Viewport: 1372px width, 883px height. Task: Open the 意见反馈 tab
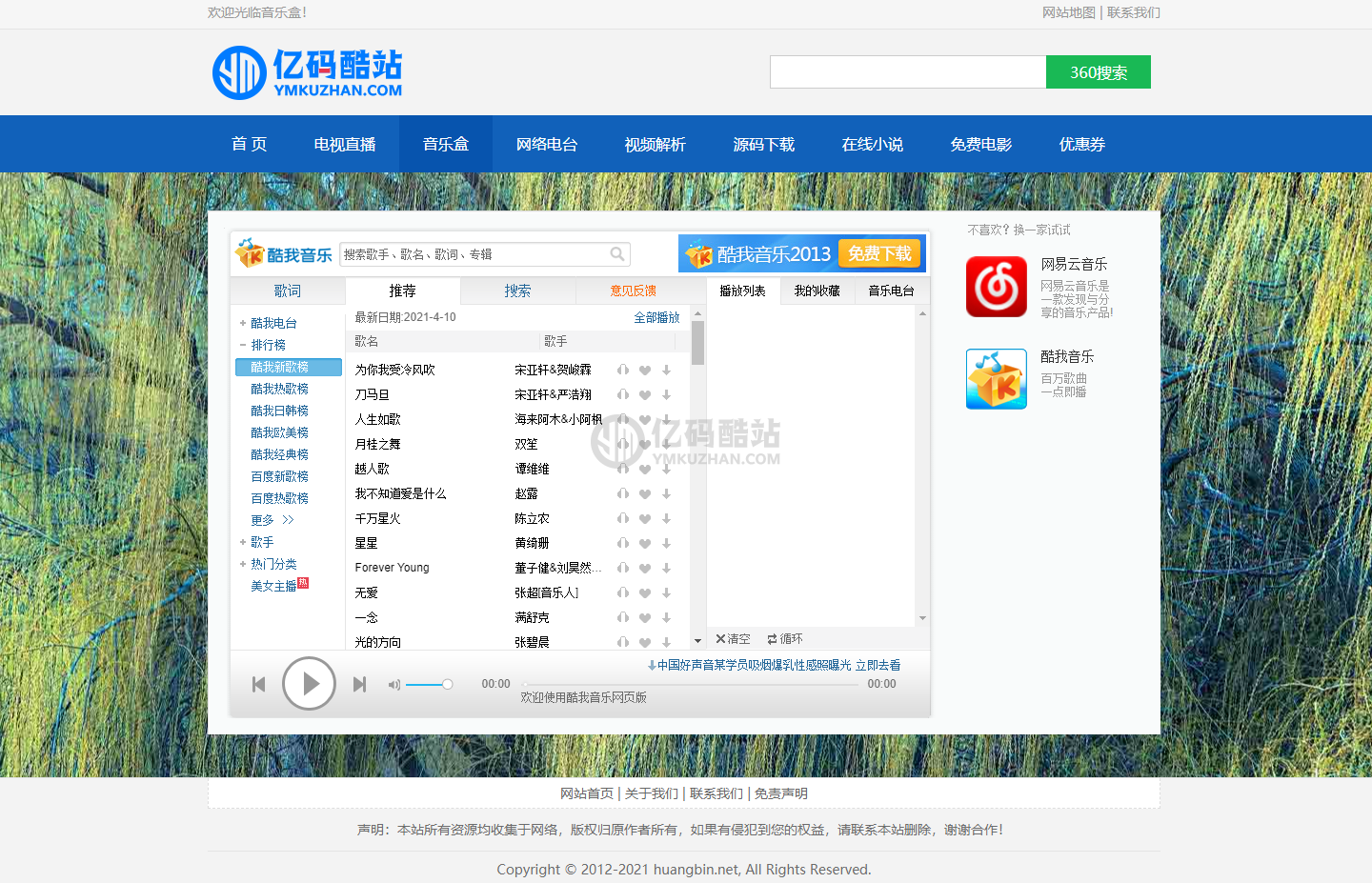coord(634,291)
